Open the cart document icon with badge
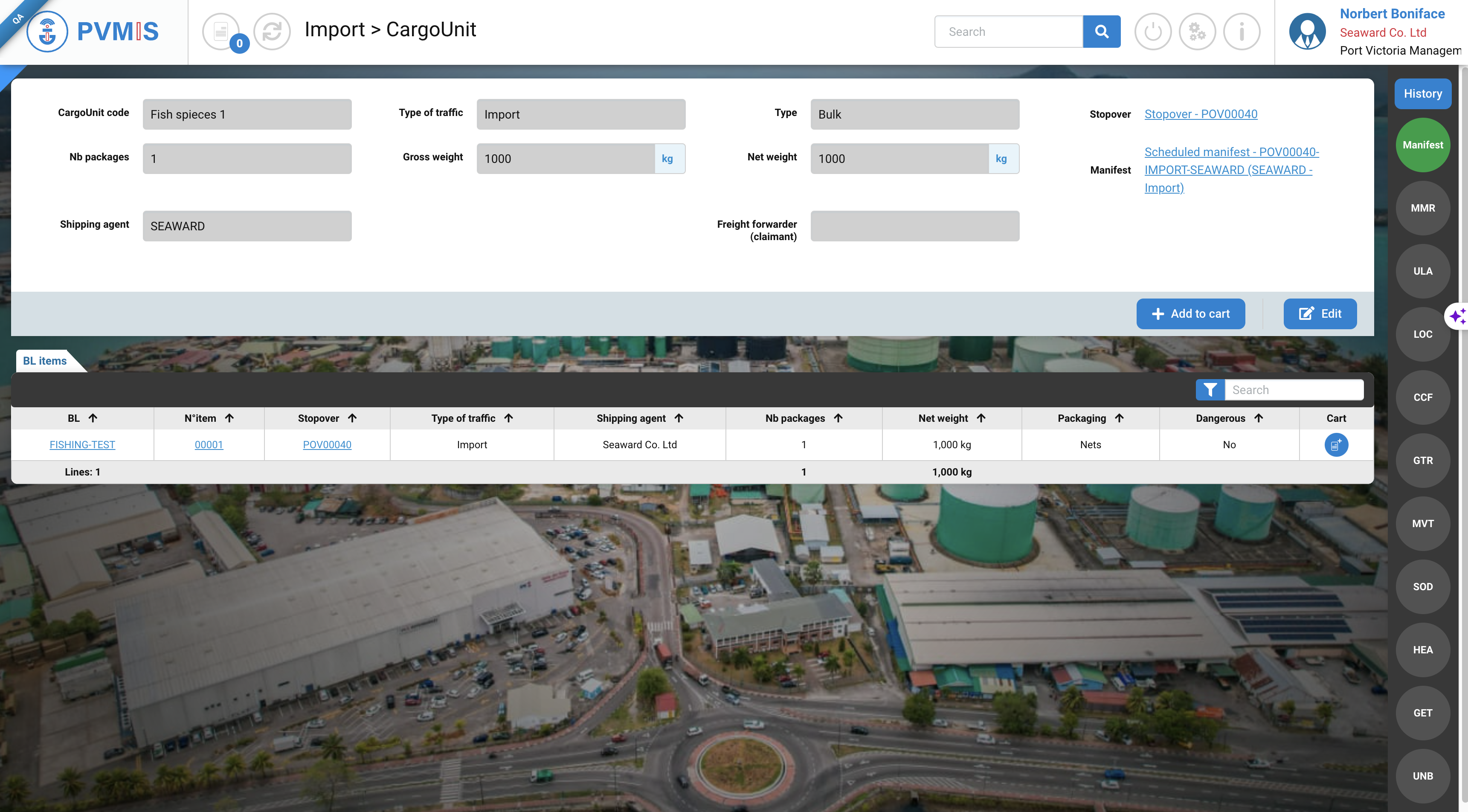Viewport: 1468px width, 812px height. pos(221,31)
